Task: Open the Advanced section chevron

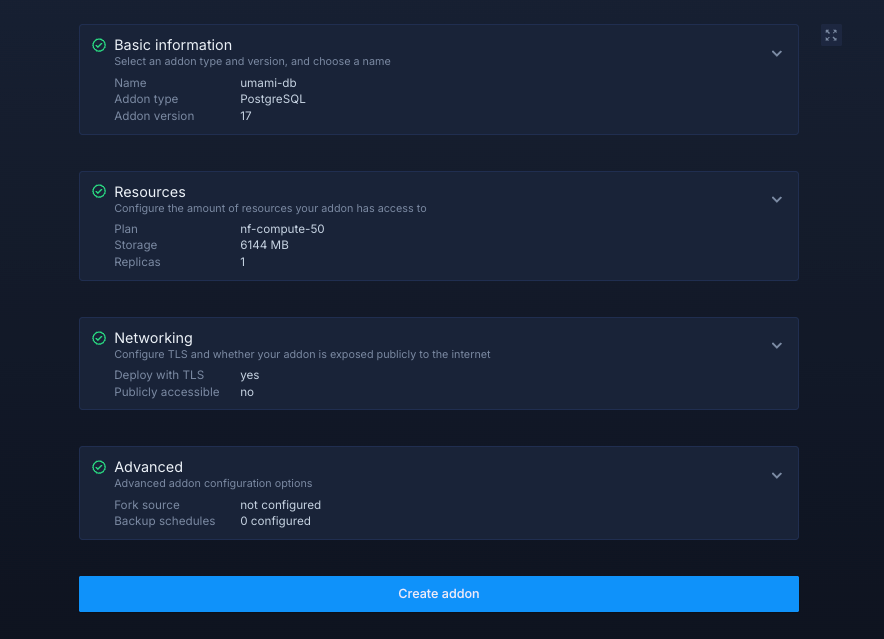Action: pos(777,475)
